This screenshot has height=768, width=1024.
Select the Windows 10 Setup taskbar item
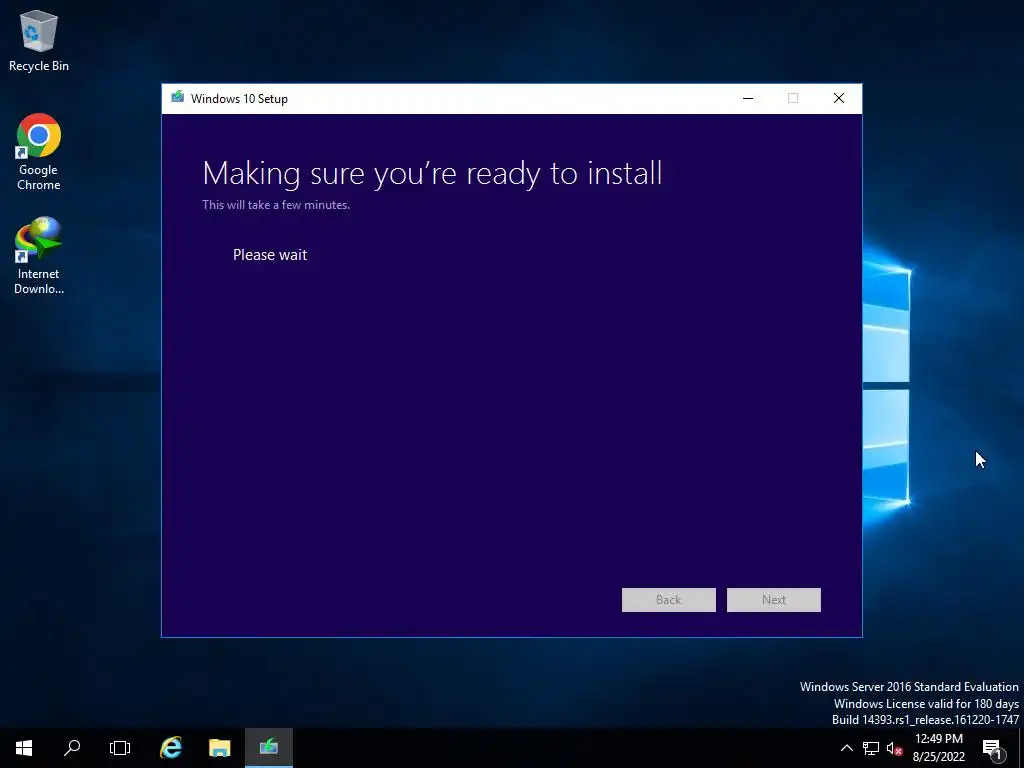pos(268,748)
